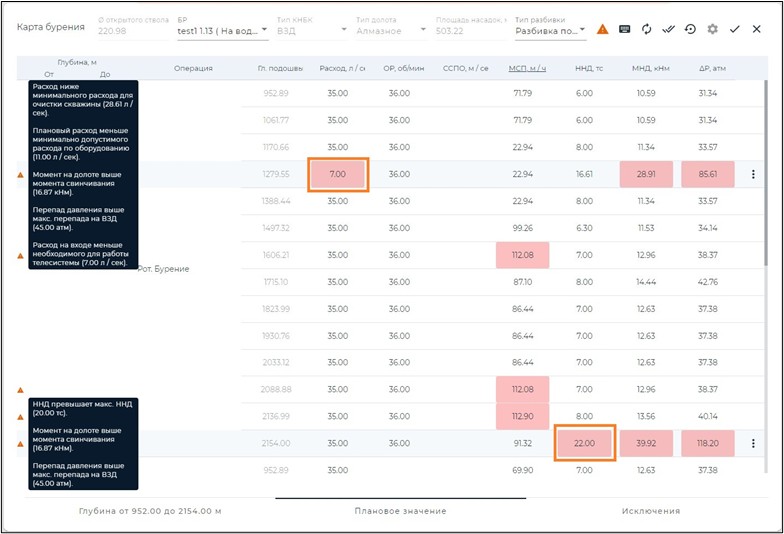
Task: Confirm with the single checkmark icon
Action: (735, 29)
